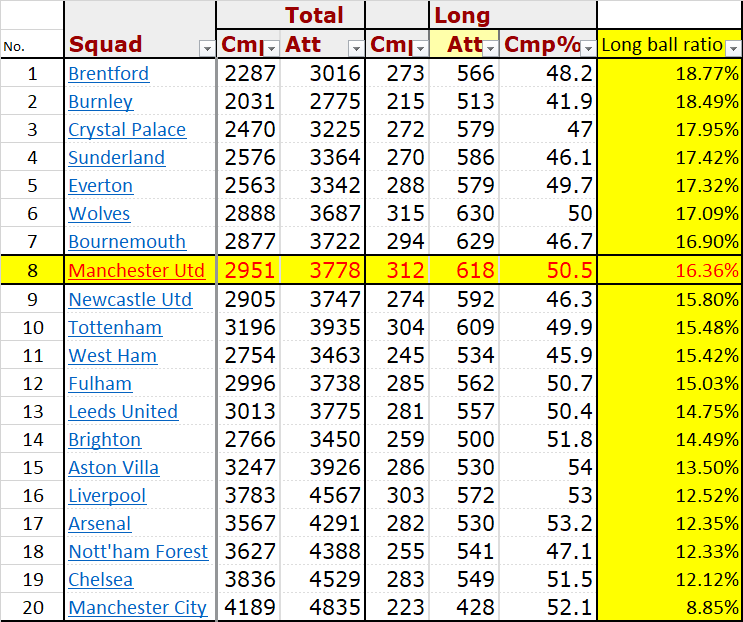Viewport: 743px width, 622px height.
Task: Open the Long Cmp% filter dropdown
Action: [588, 47]
